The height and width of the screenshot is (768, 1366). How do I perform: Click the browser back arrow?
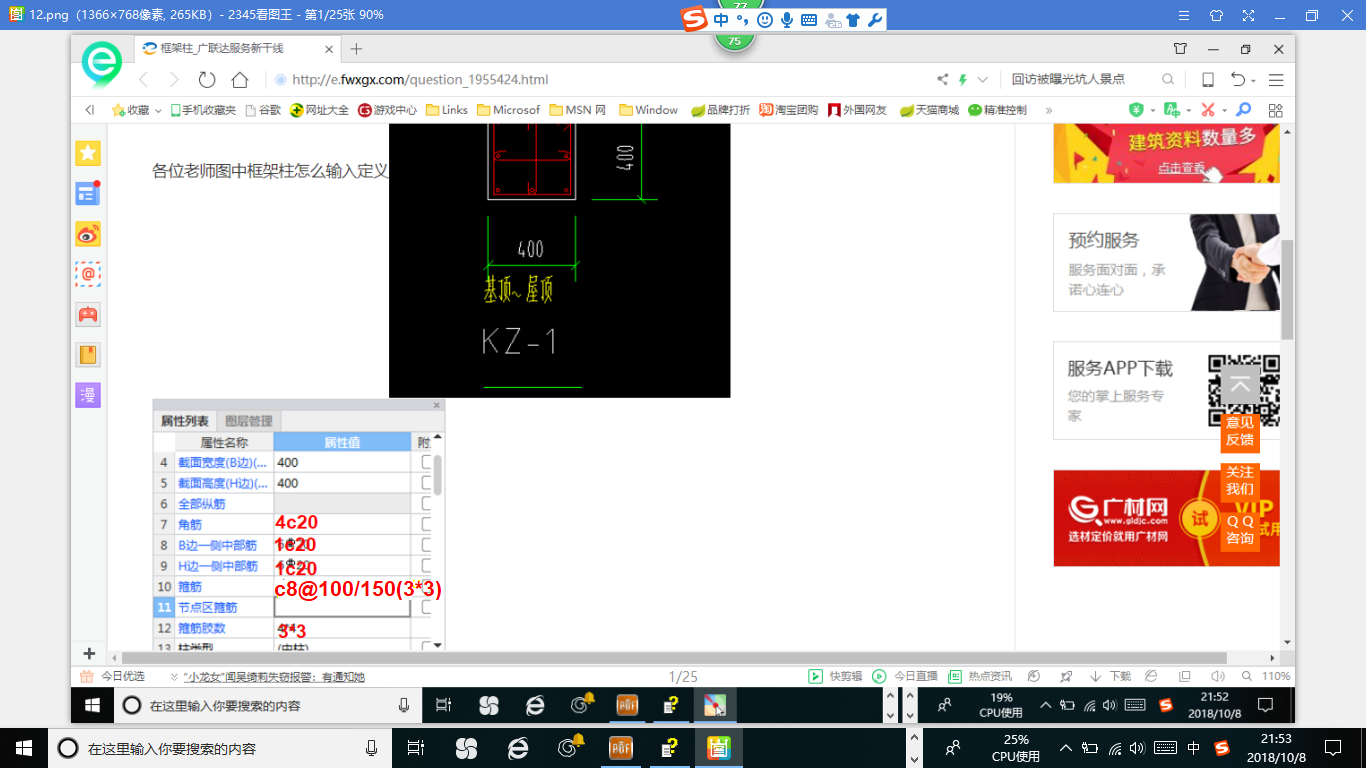[x=143, y=79]
